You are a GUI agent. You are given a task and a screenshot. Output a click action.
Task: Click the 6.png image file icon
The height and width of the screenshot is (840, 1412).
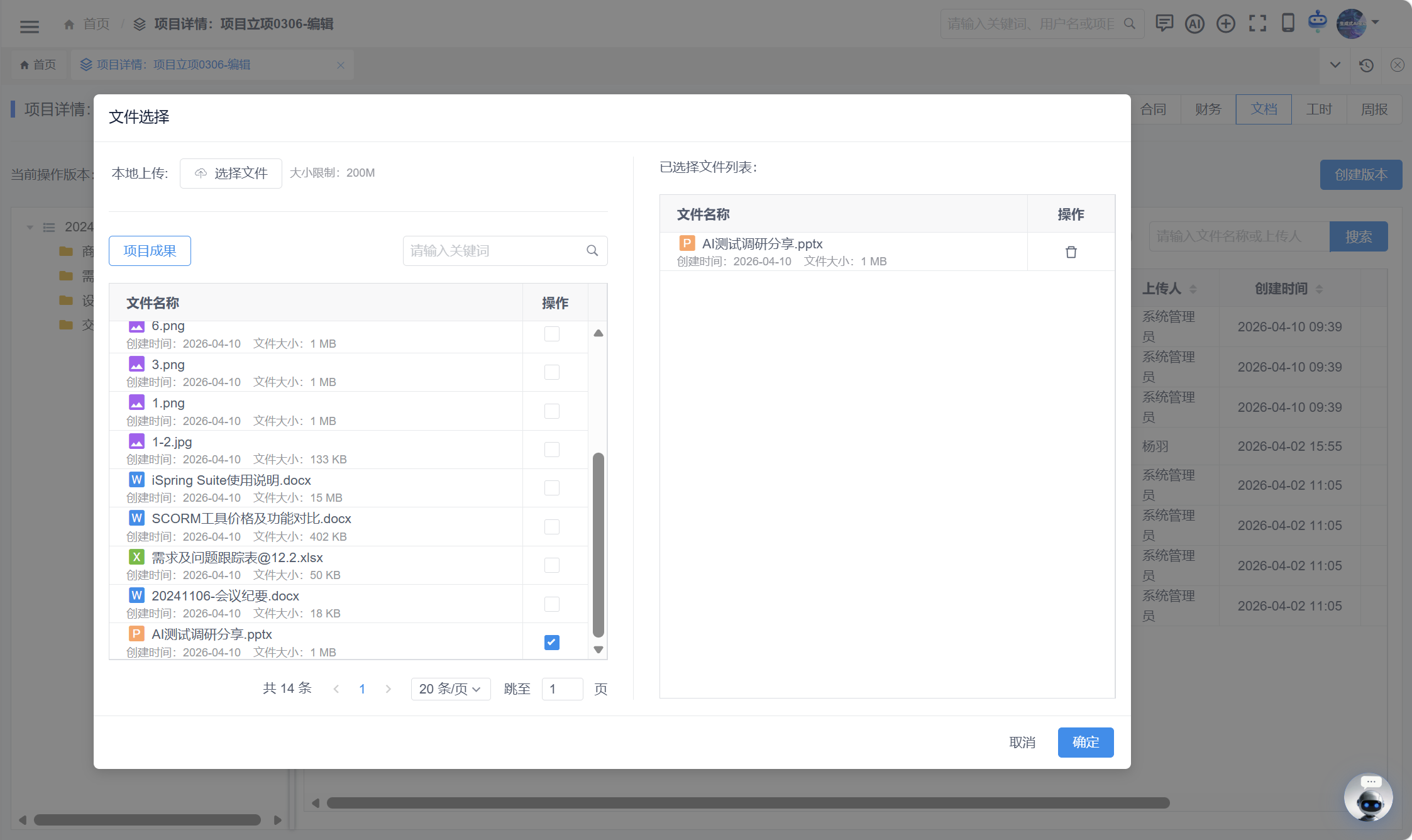coord(136,326)
